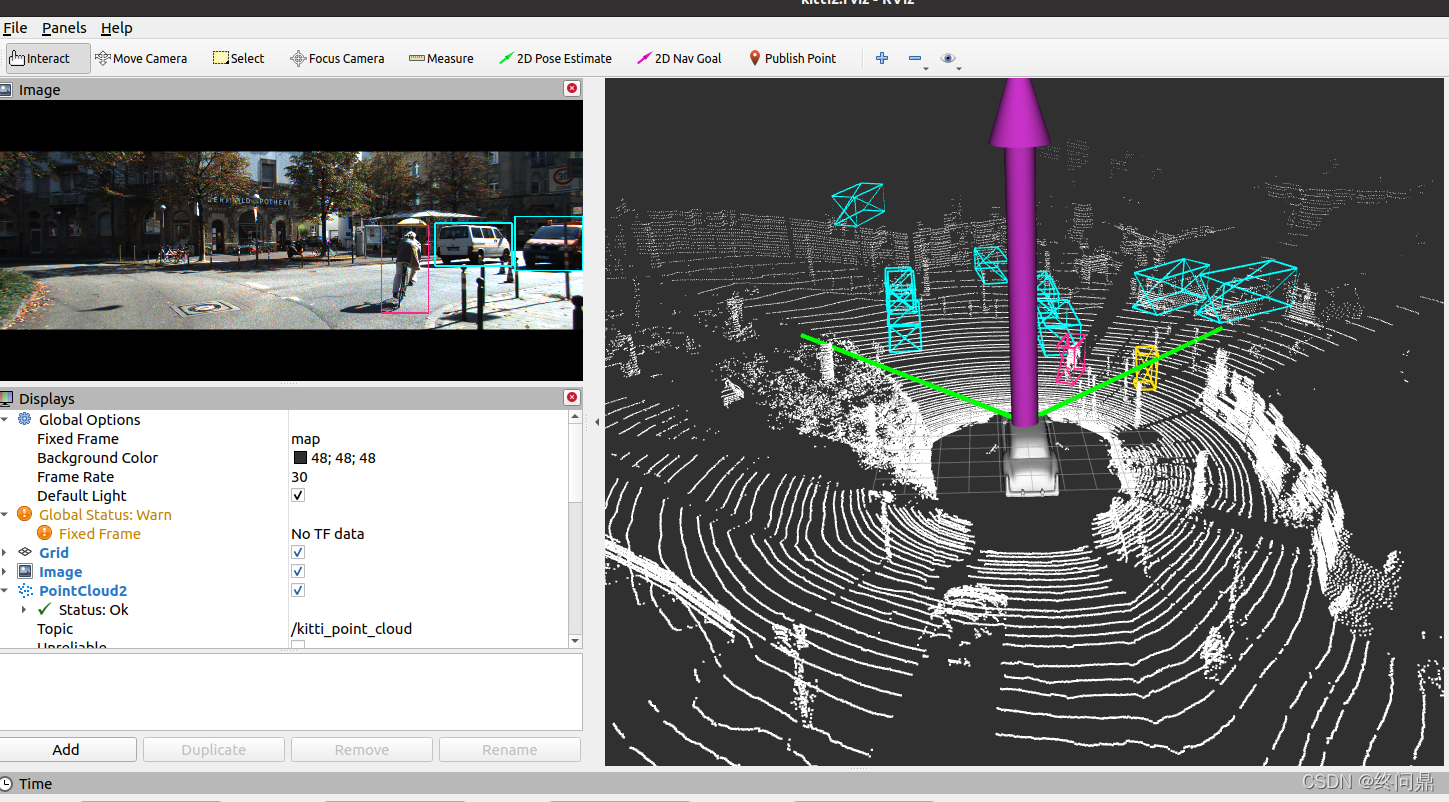Image resolution: width=1449 pixels, height=802 pixels.
Task: Choose the Select tool
Action: 238,58
